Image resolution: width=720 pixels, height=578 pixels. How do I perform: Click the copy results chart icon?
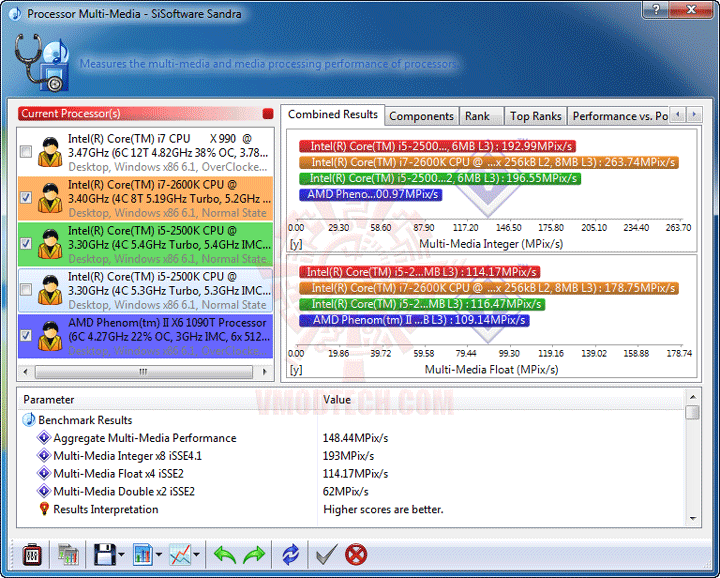pyautogui.click(x=68, y=555)
